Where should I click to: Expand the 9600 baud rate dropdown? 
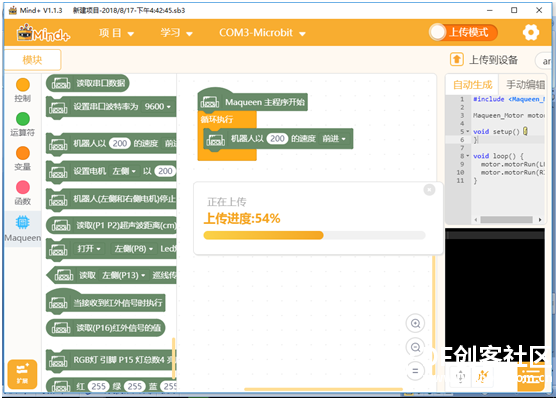(158, 106)
